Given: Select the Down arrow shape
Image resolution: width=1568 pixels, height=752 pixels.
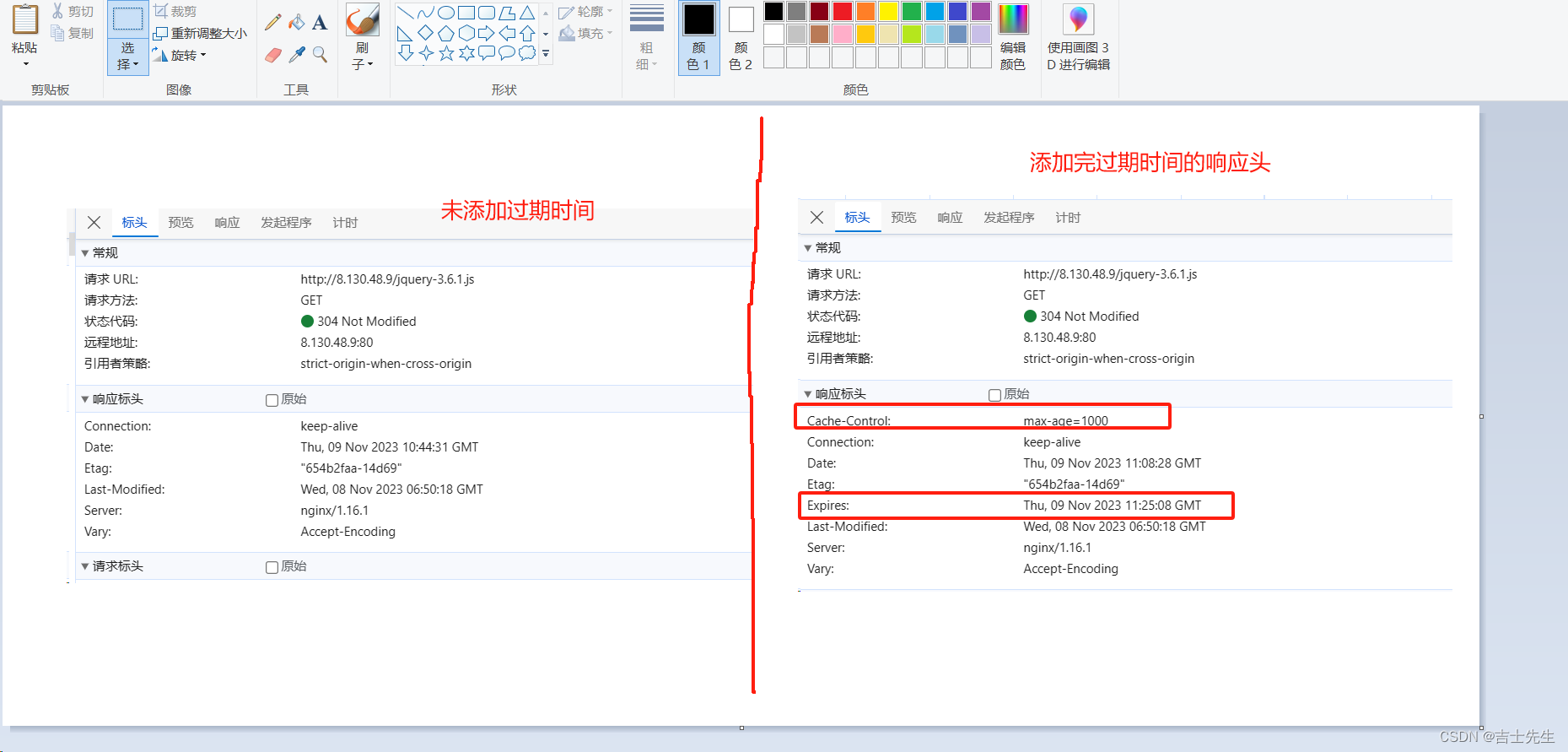Looking at the screenshot, I should [x=406, y=53].
